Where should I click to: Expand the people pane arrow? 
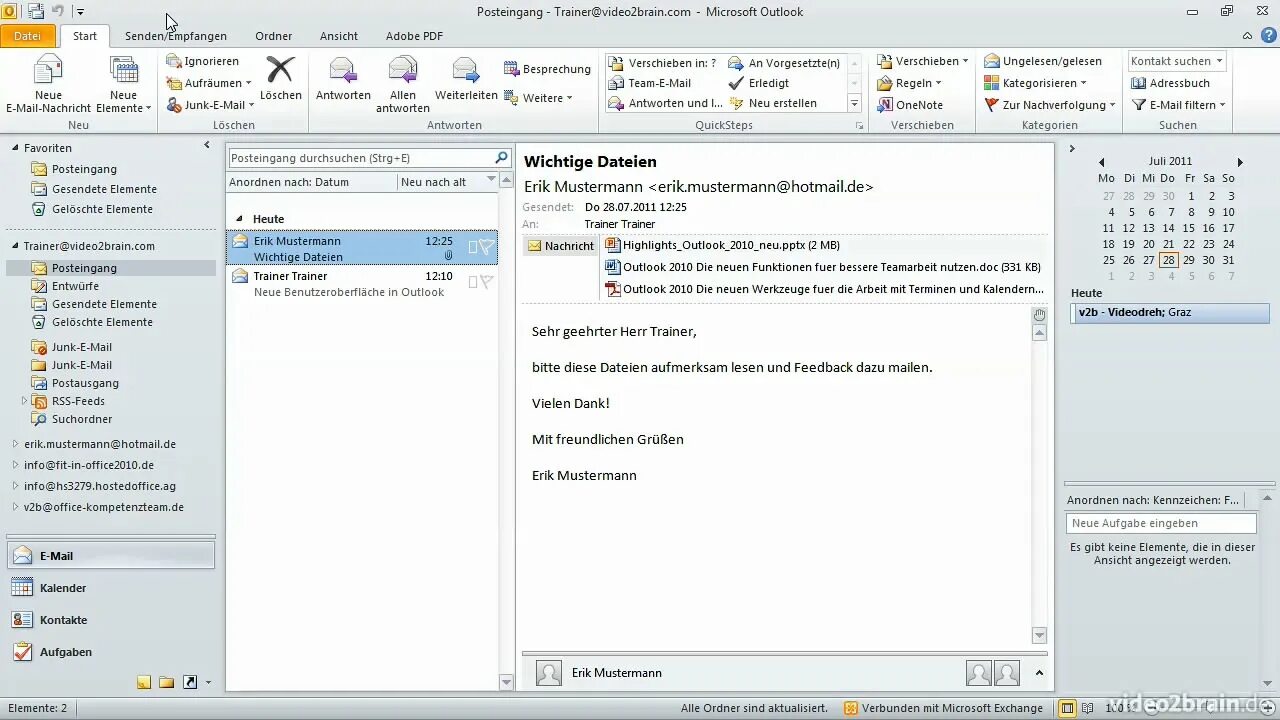click(x=1039, y=673)
